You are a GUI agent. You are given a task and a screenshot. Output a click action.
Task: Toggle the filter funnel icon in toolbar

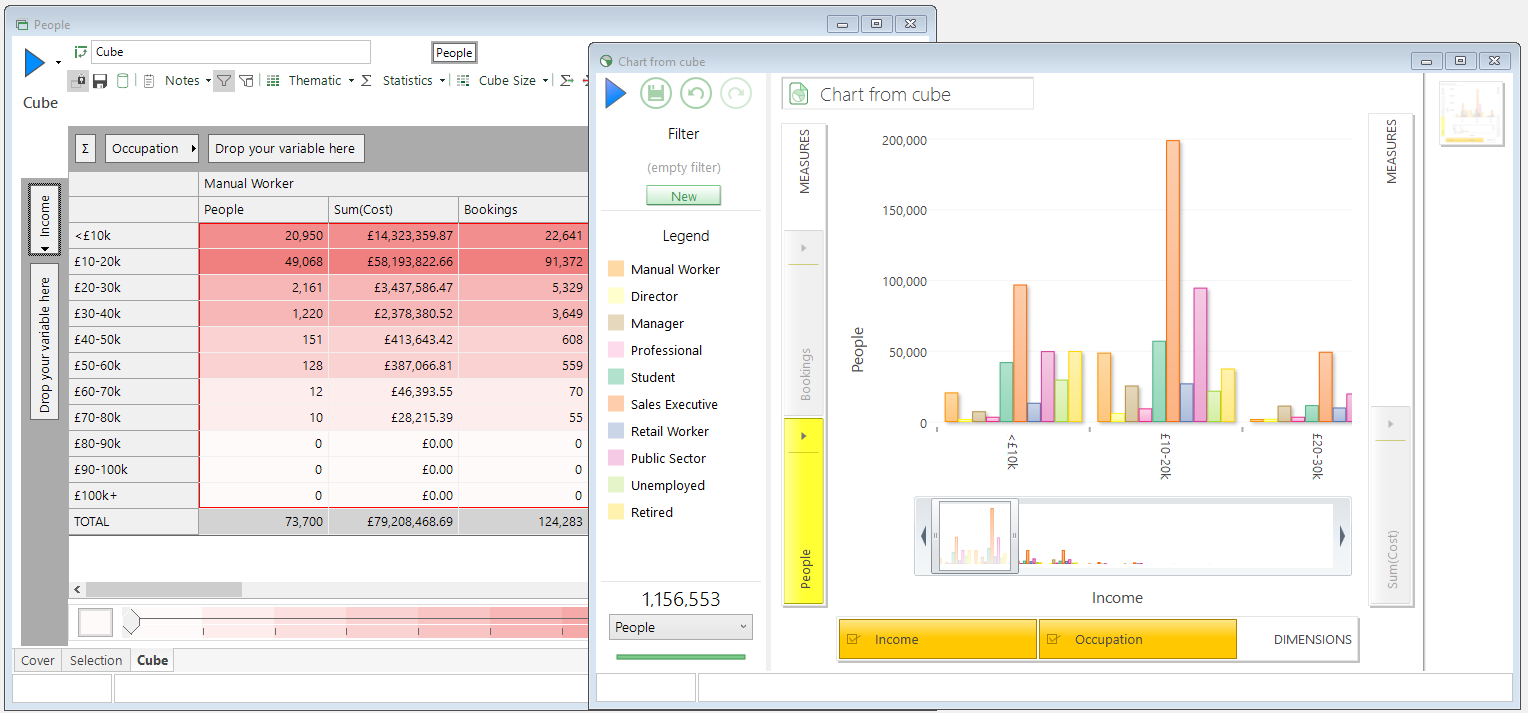(224, 81)
